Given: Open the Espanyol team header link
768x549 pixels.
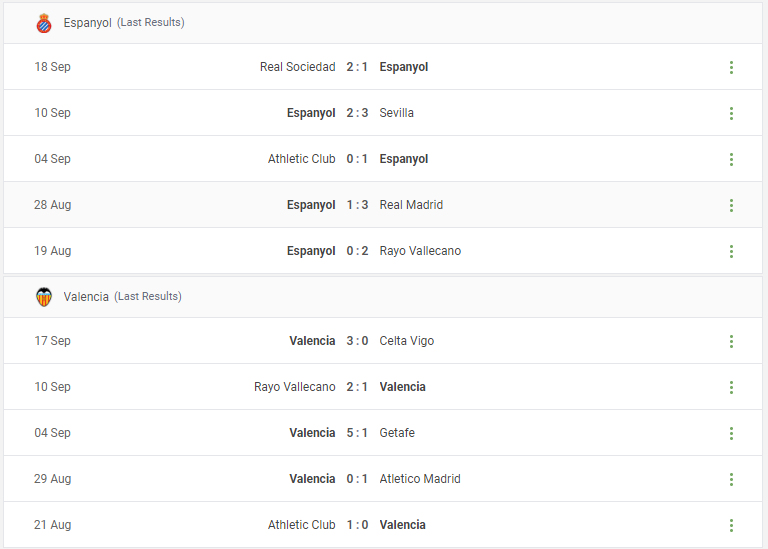Looking at the screenshot, I should tap(87, 23).
